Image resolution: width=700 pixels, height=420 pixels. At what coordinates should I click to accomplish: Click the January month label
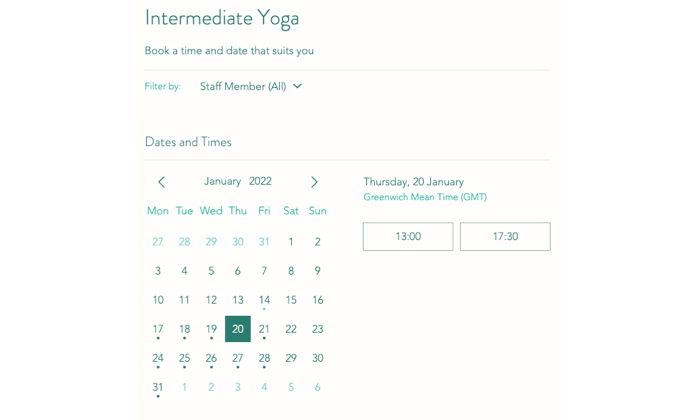click(222, 181)
